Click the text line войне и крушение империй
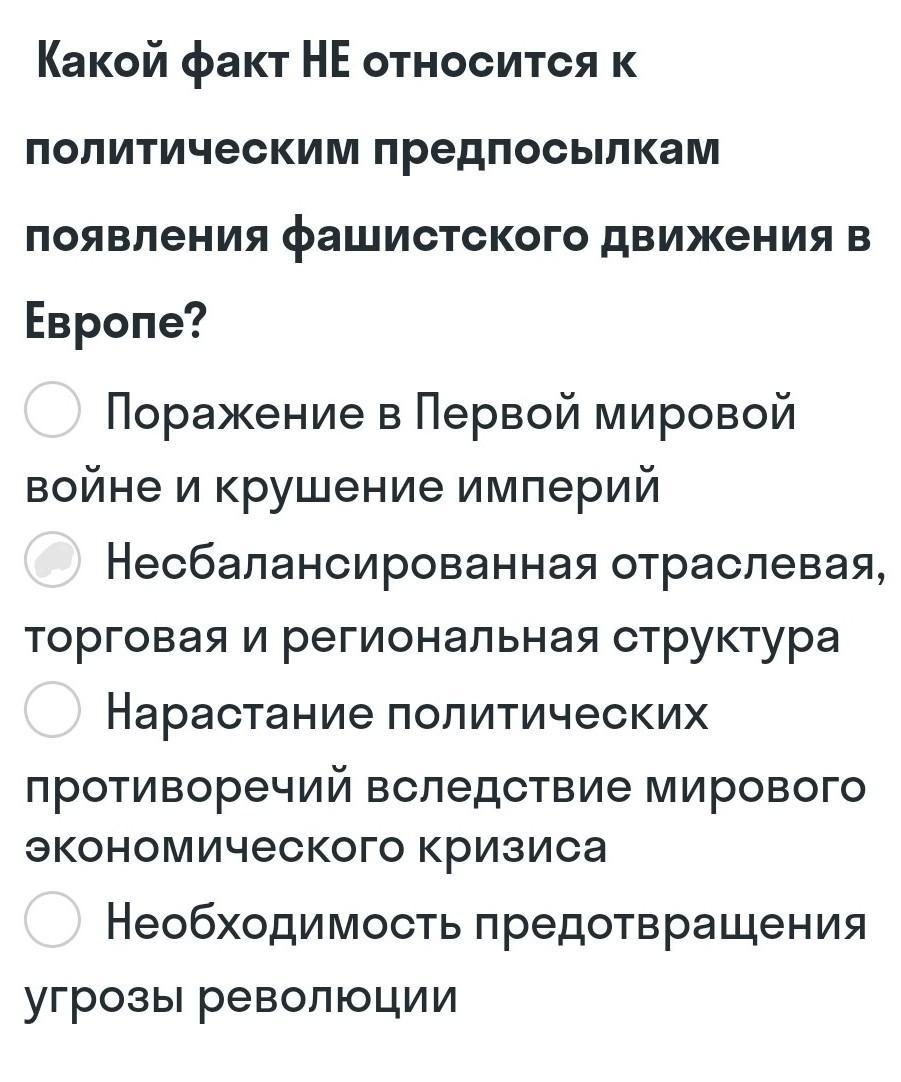Viewport: 901px width, 1082px height. [x=342, y=486]
